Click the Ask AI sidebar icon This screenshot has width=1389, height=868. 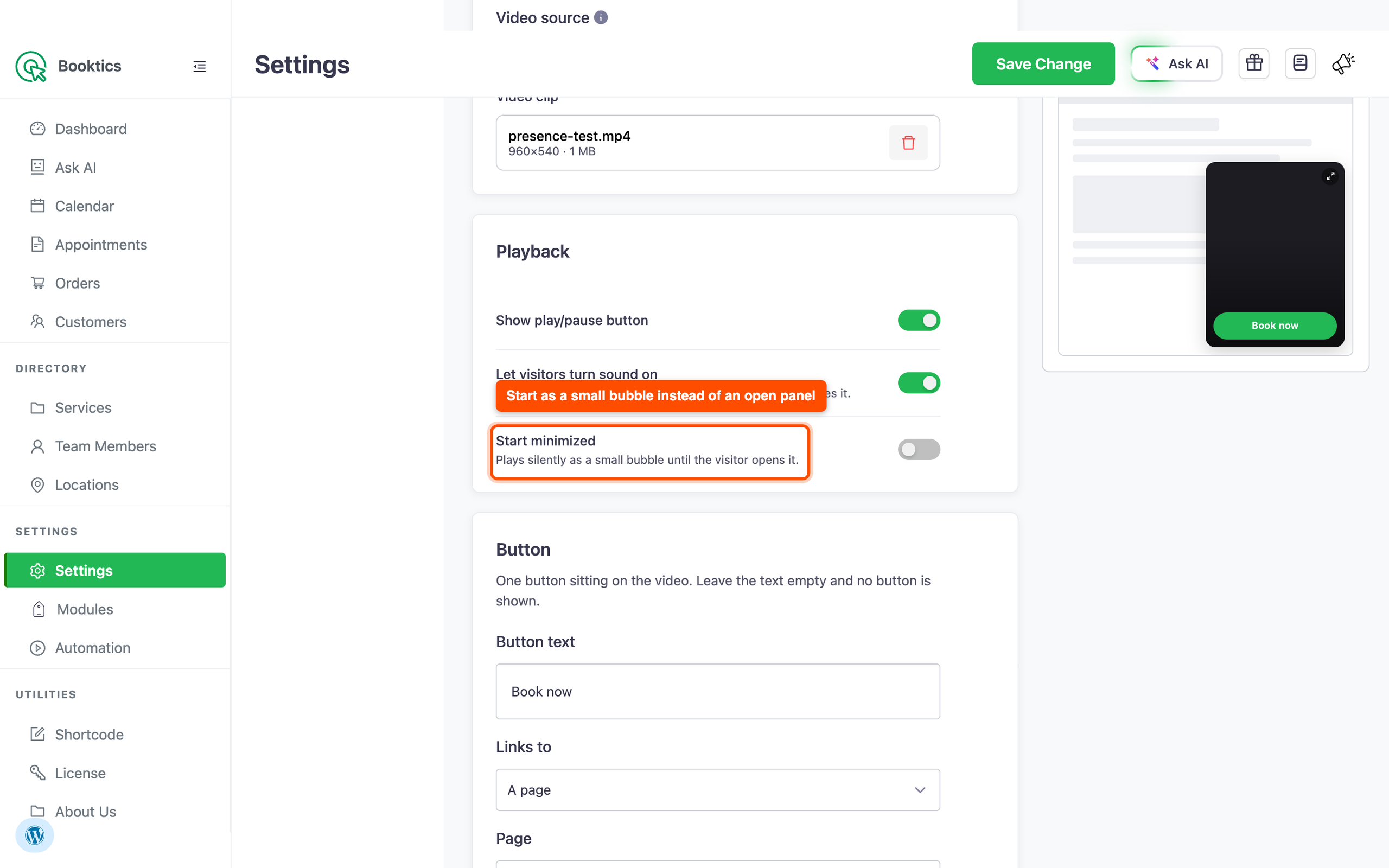(37, 167)
